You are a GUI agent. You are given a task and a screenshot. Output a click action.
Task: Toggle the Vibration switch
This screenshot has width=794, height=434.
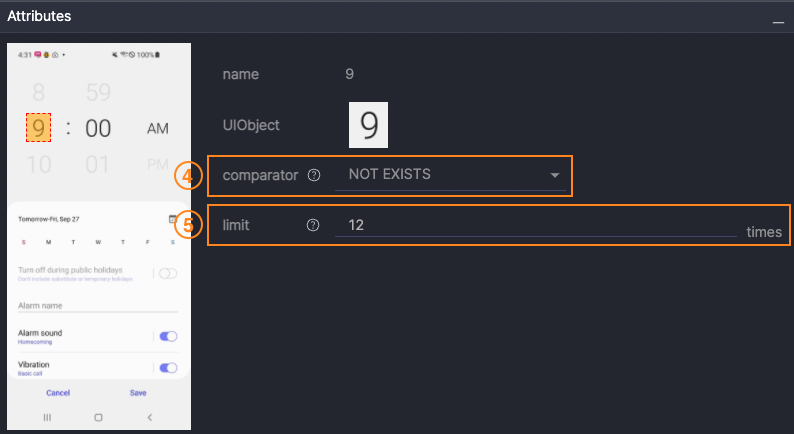pyautogui.click(x=168, y=368)
